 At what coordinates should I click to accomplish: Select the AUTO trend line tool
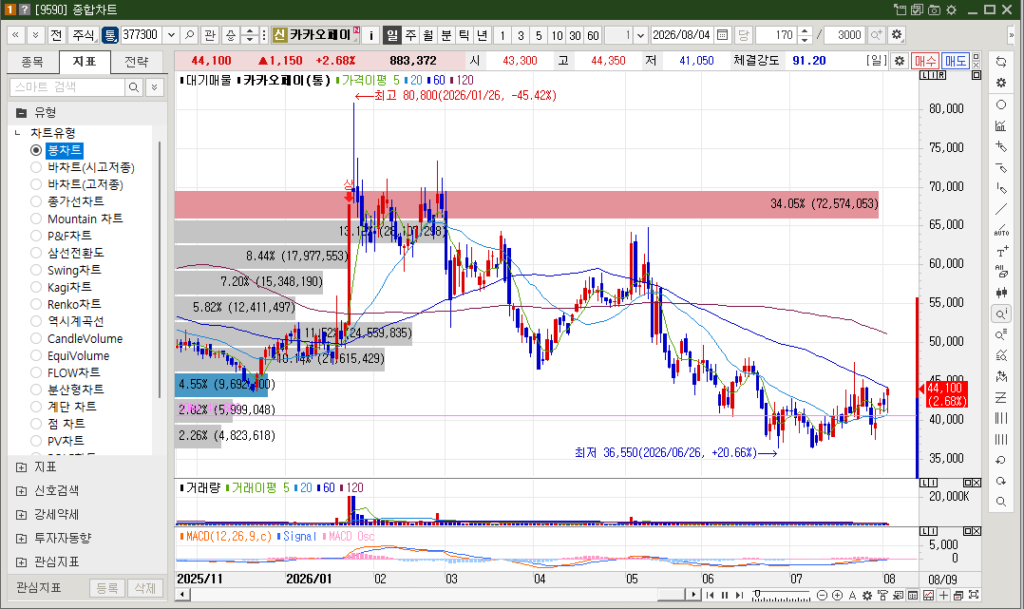[1000, 230]
